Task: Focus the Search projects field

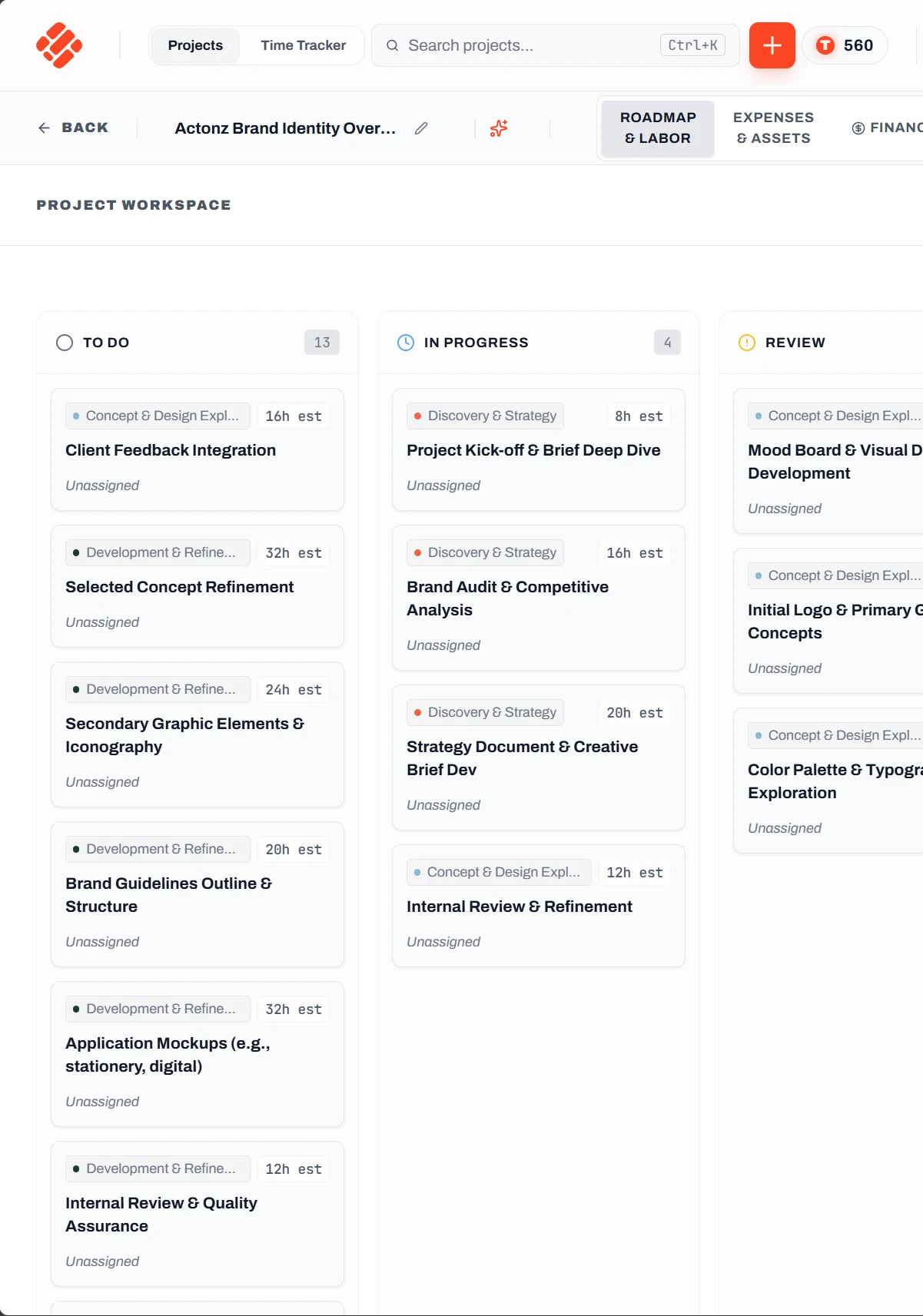Action: 555,45
